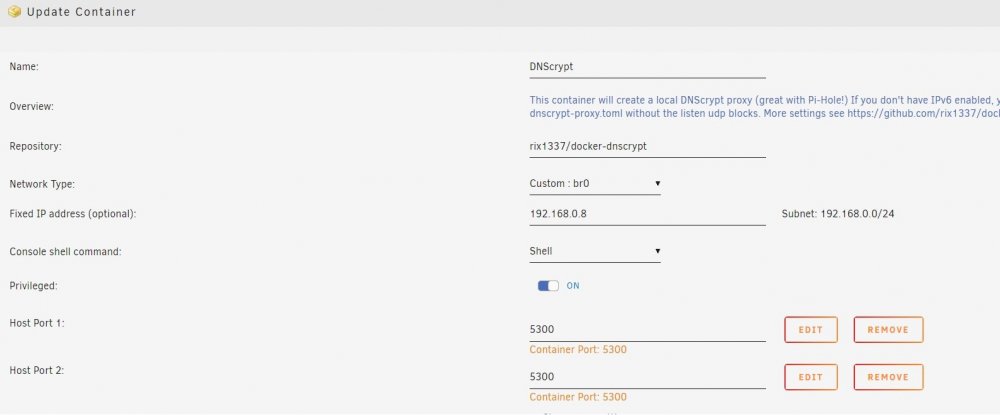Image resolution: width=1000 pixels, height=415 pixels.
Task: Click the Overview: label
Action: 31,106
